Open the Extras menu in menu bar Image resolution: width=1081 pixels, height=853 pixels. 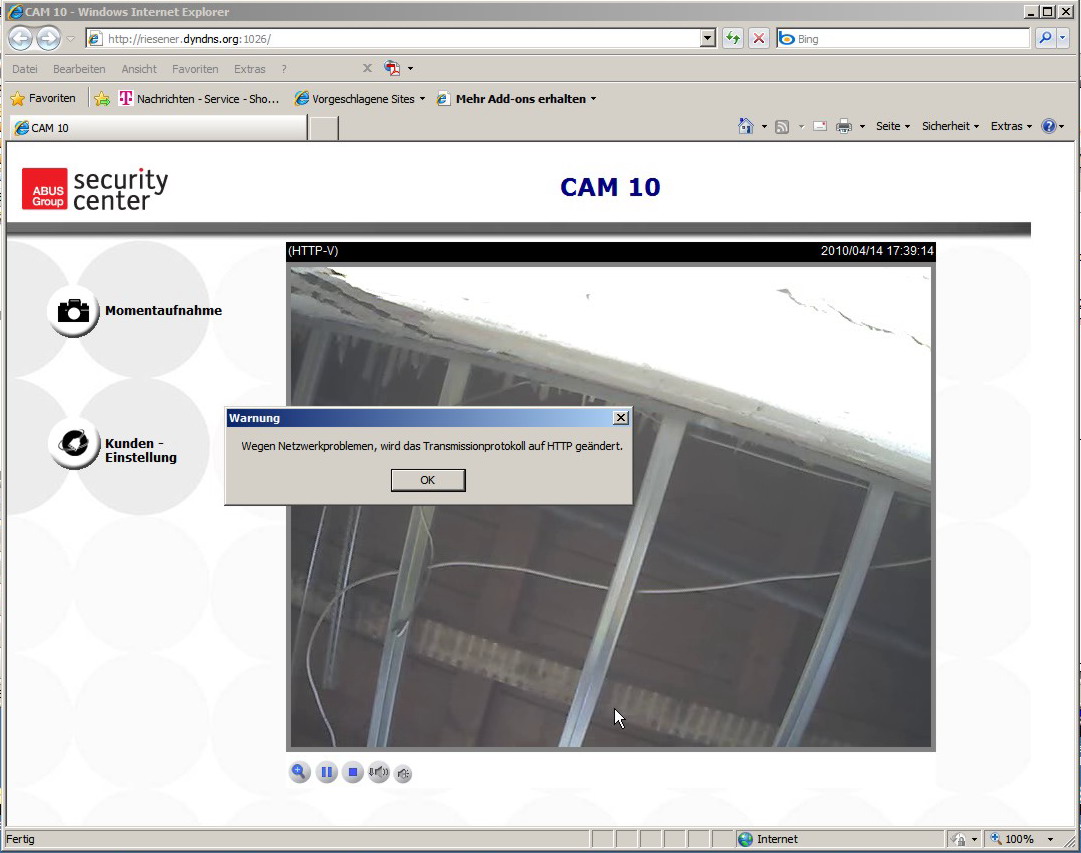[x=250, y=69]
